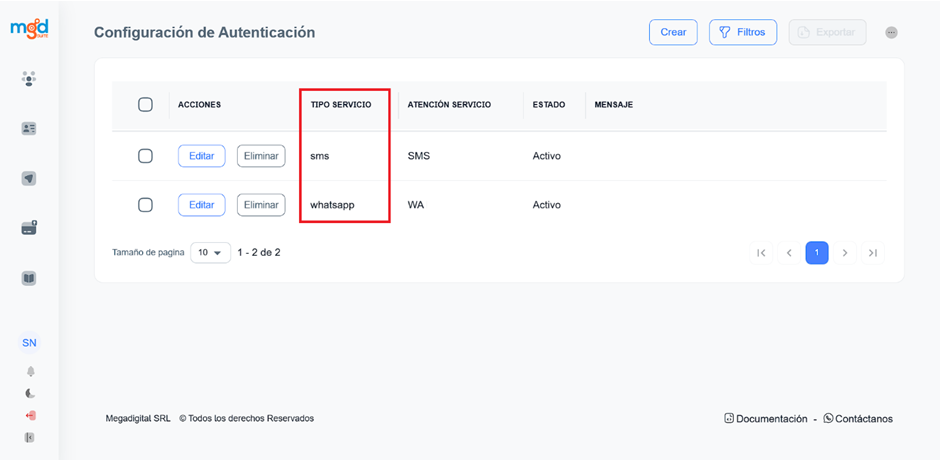The height and width of the screenshot is (460, 940).
Task: Open the contact card sidebar icon
Action: 29,129
